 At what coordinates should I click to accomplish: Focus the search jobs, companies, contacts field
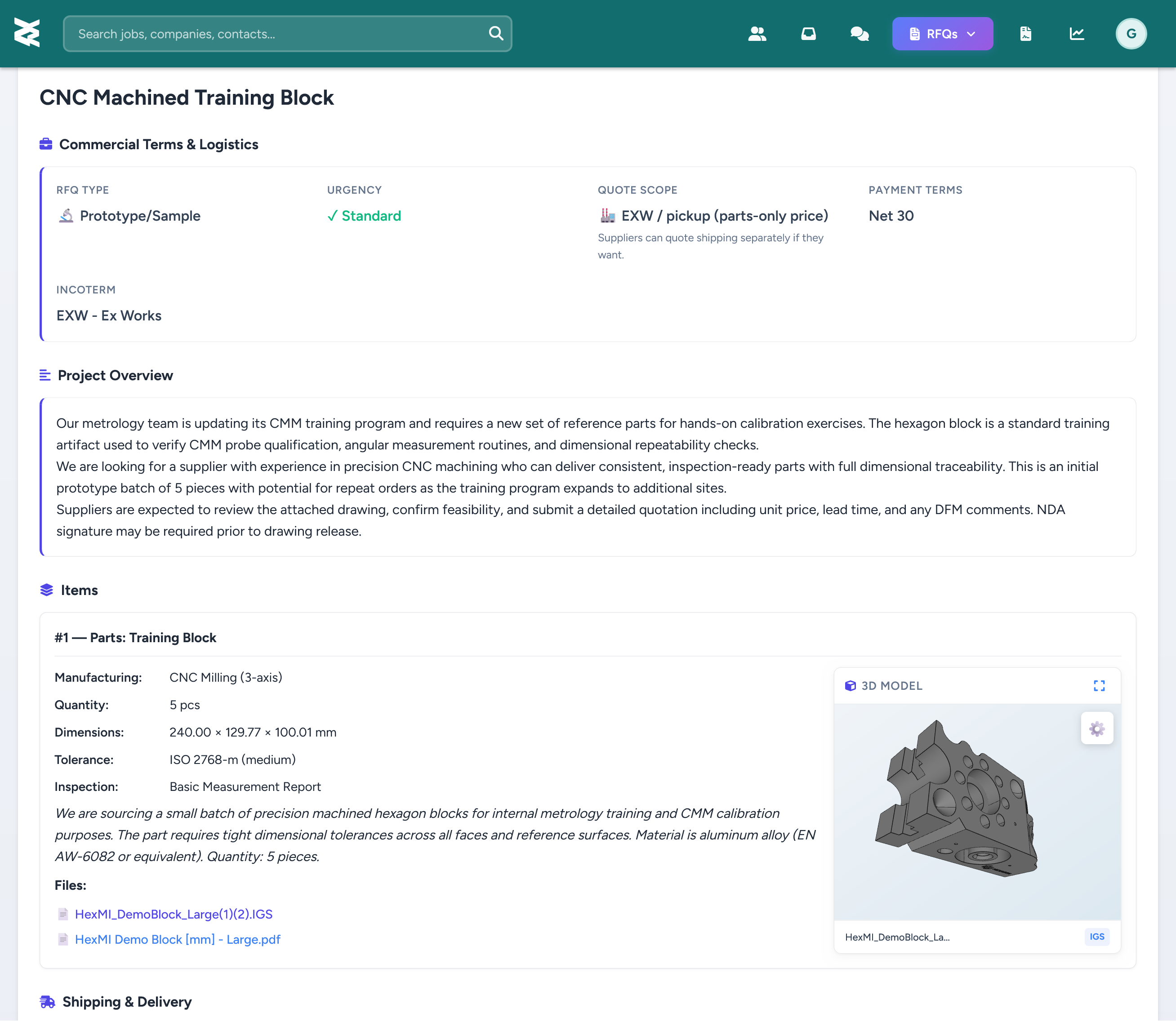tap(287, 34)
